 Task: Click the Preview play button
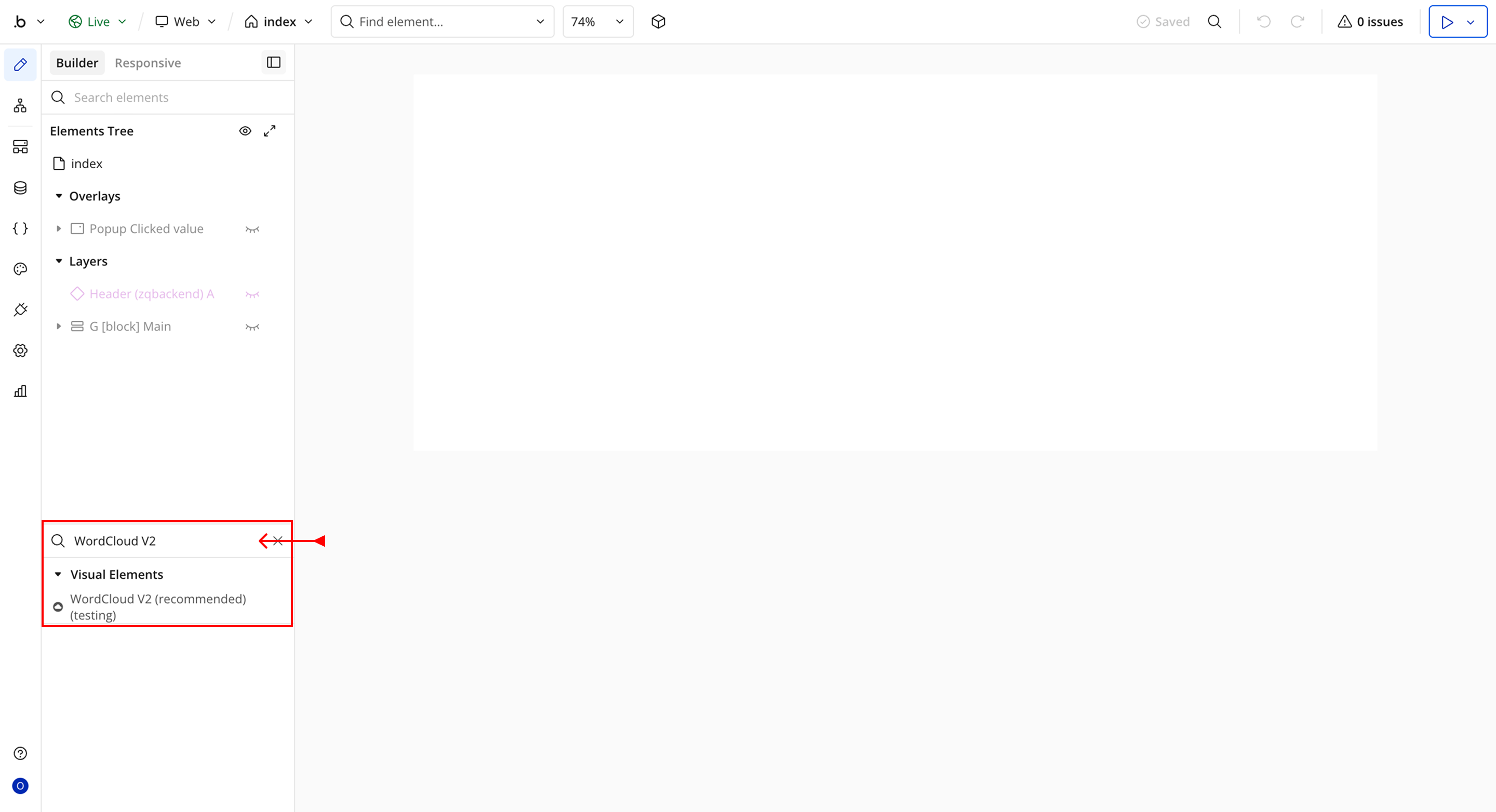click(1447, 22)
